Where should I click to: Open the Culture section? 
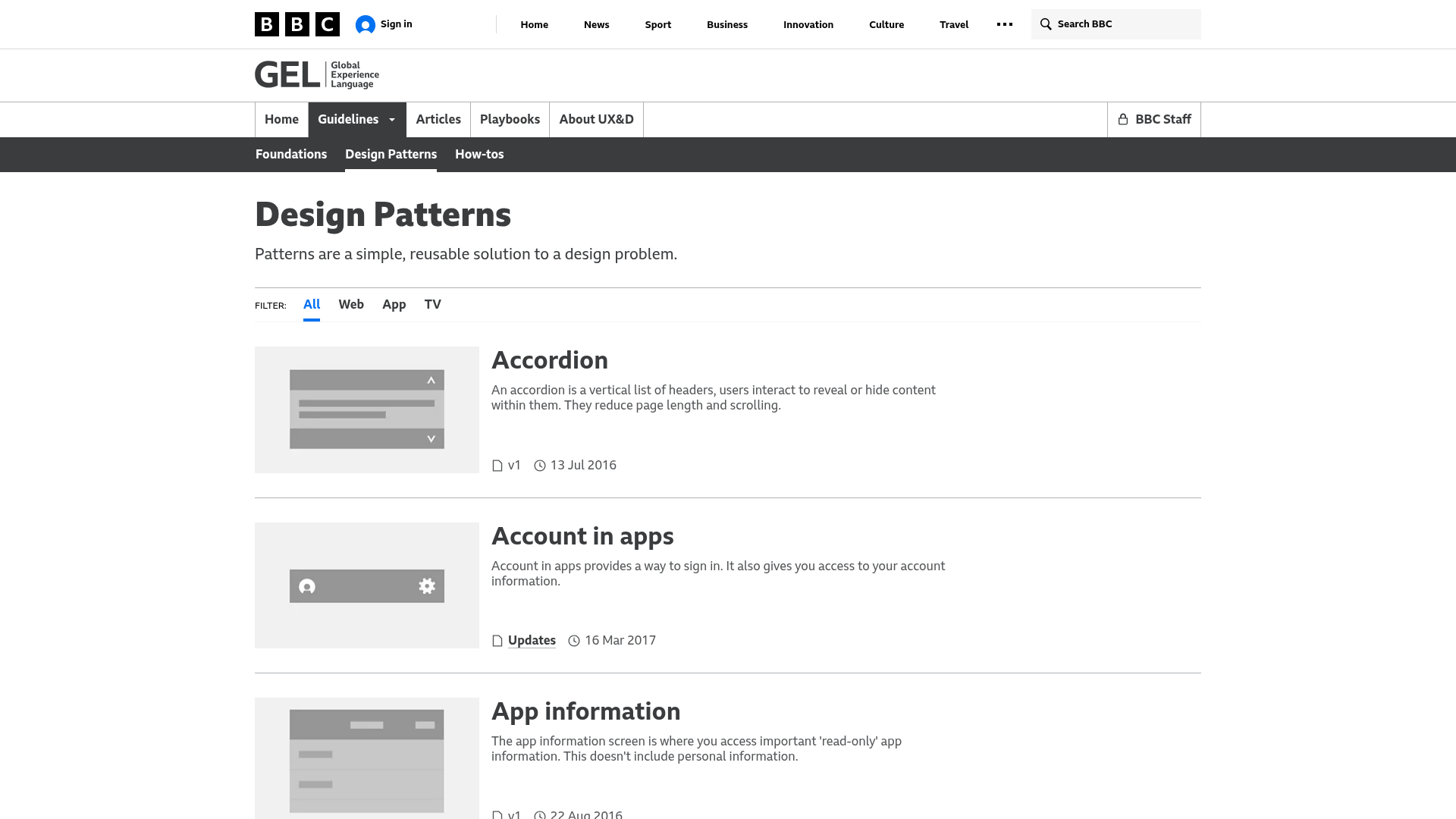pos(886,24)
